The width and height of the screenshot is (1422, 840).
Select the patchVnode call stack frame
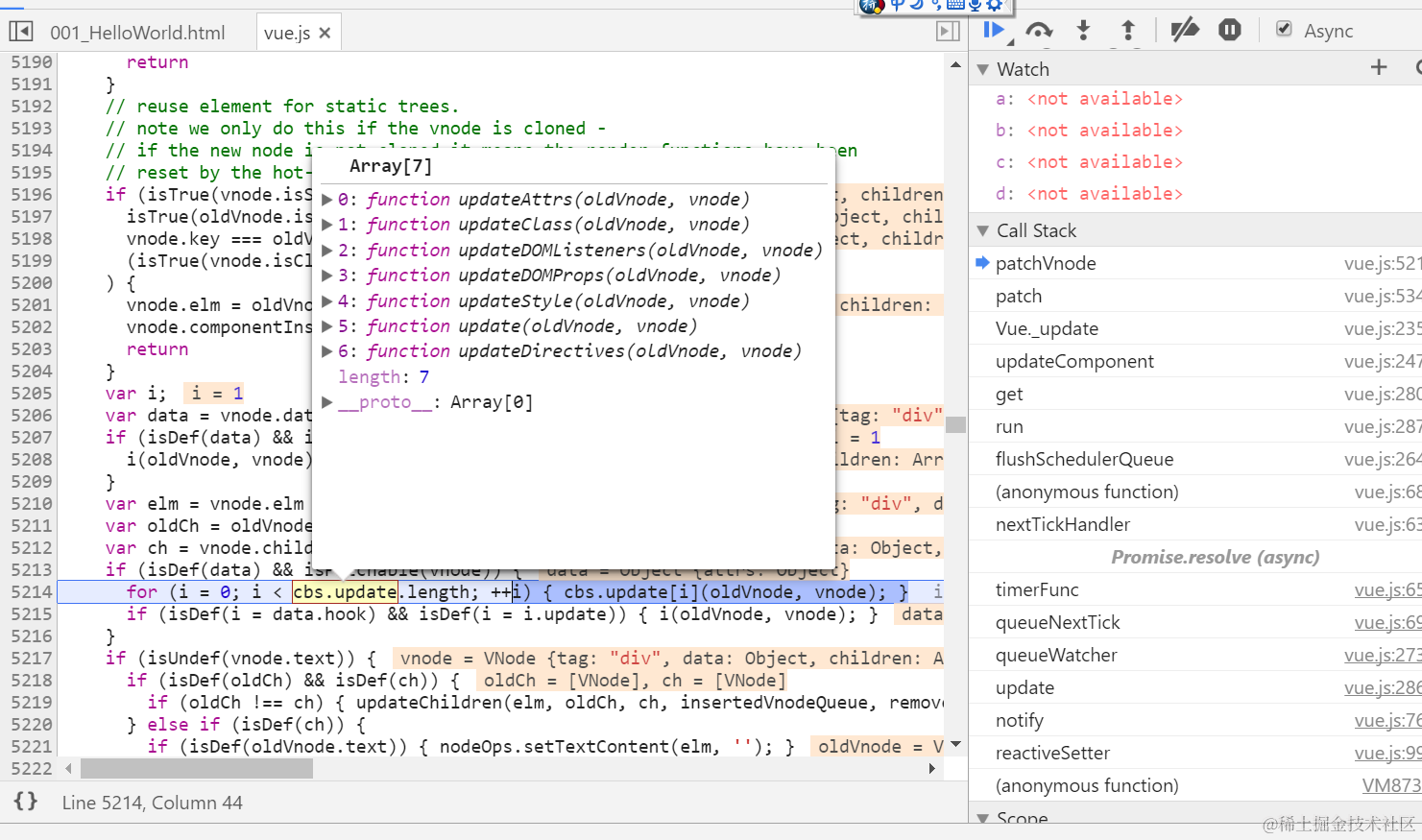coord(1195,263)
